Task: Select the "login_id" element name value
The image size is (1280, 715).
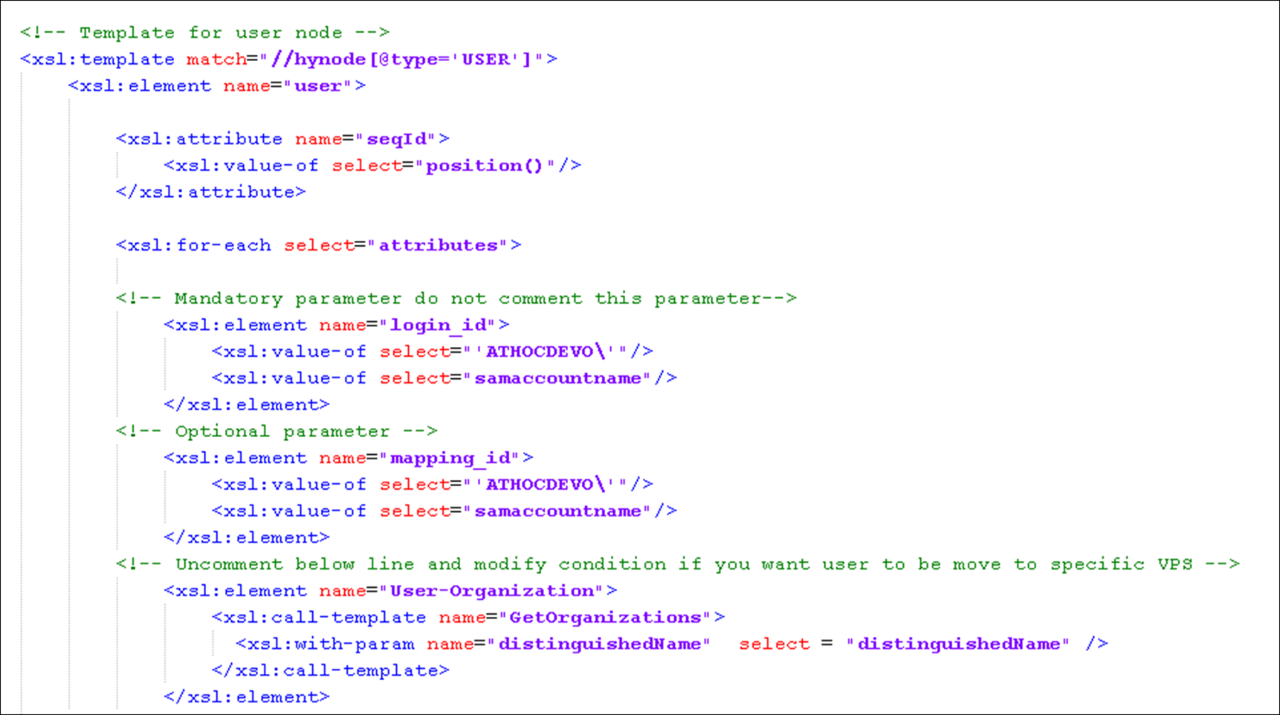Action: point(438,325)
